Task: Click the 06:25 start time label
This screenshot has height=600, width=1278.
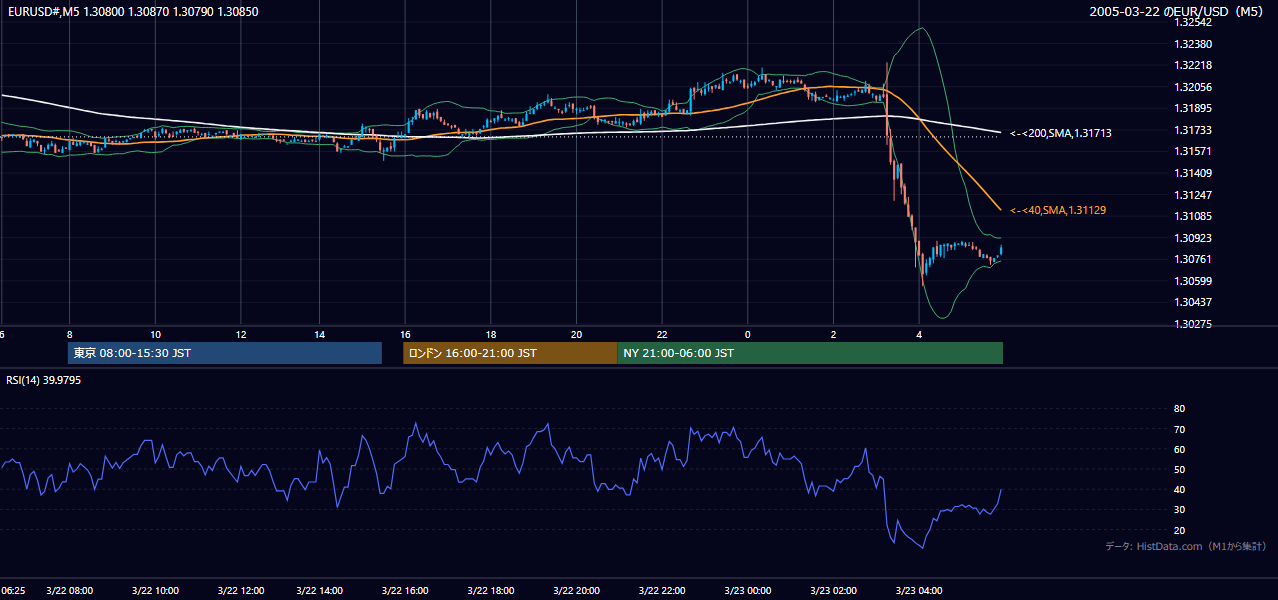Action: [13, 591]
